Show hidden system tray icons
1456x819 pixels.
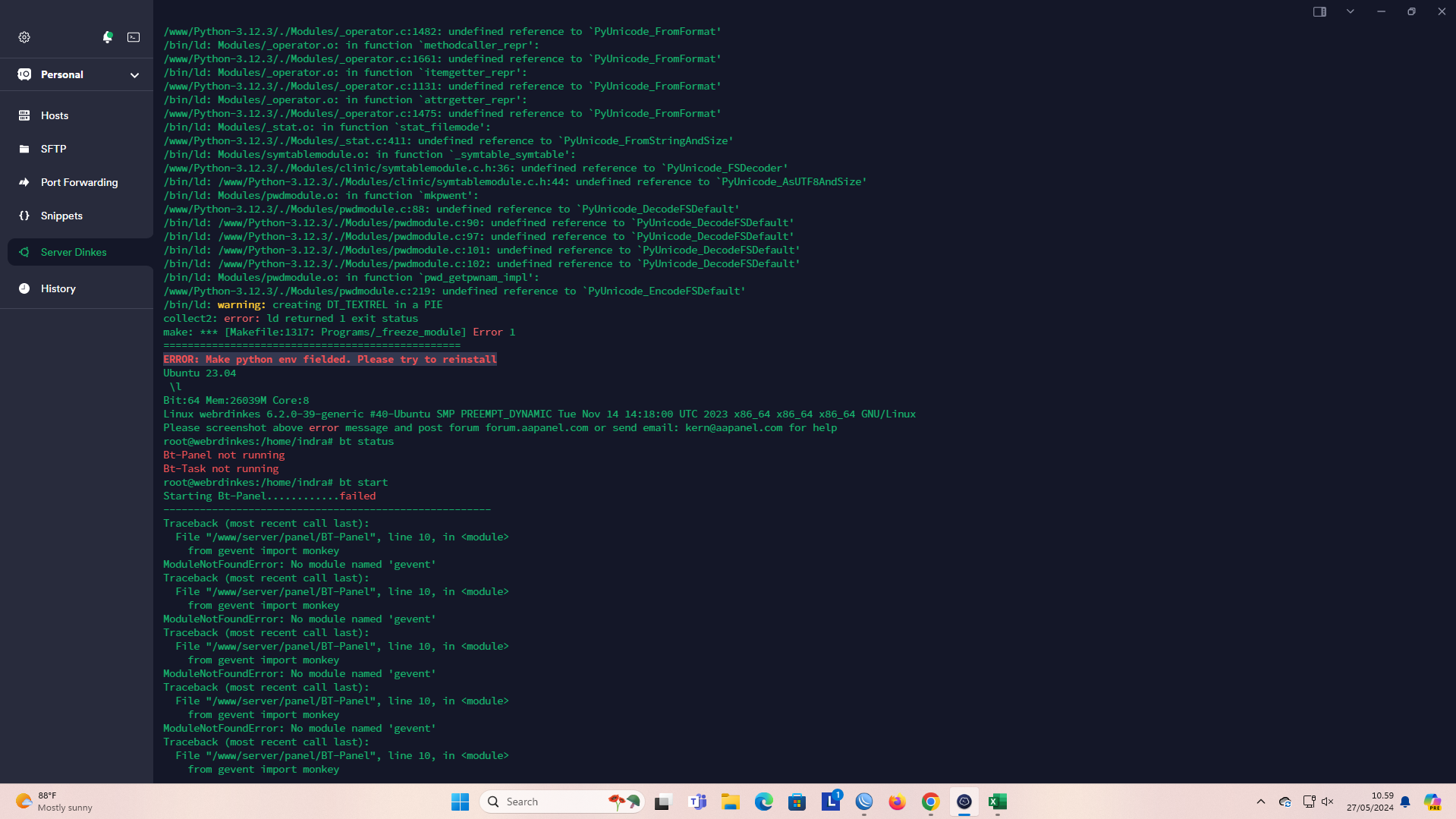[x=1260, y=802]
